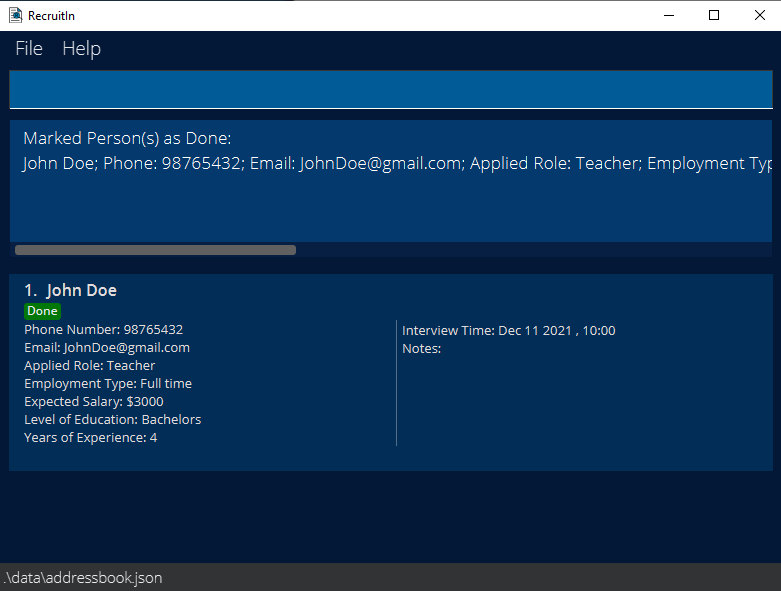The image size is (781, 591).
Task: Click the result line starting 'John Doe; Phone:'
Action: tap(397, 163)
